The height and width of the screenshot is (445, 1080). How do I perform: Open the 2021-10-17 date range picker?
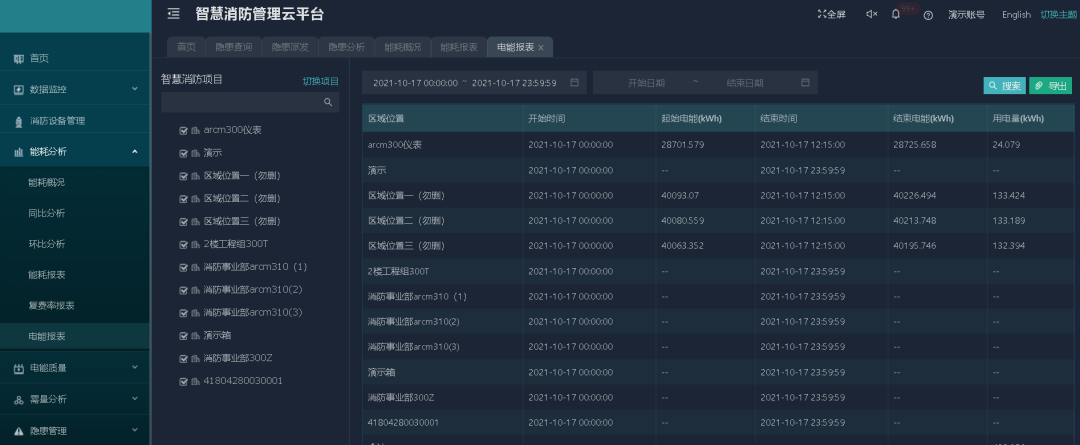(x=474, y=83)
